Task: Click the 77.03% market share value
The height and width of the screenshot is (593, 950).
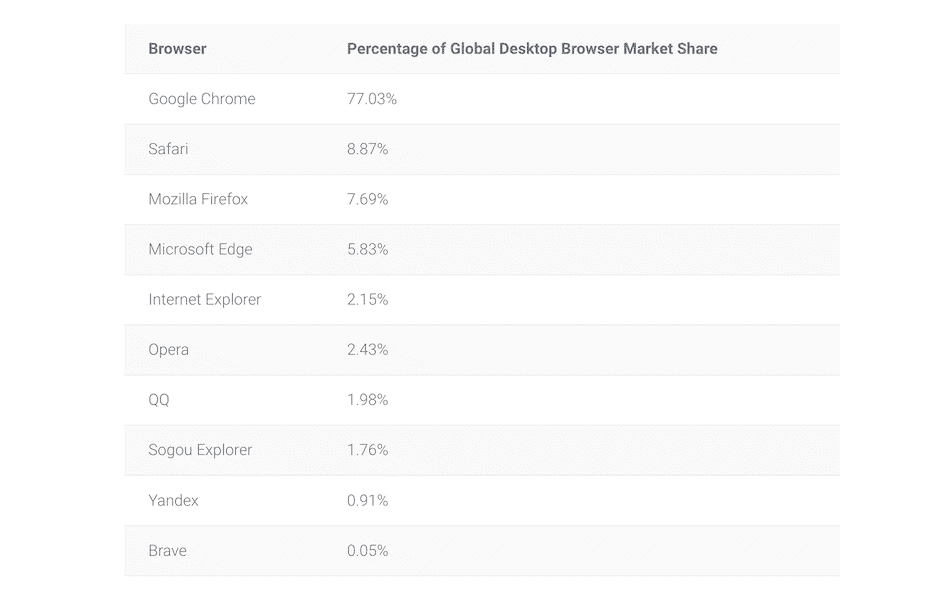Action: coord(372,99)
